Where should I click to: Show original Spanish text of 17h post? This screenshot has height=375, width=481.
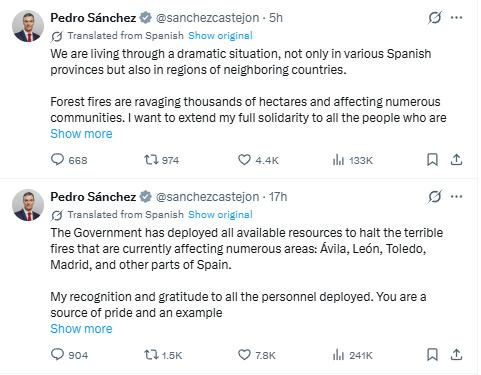click(220, 215)
